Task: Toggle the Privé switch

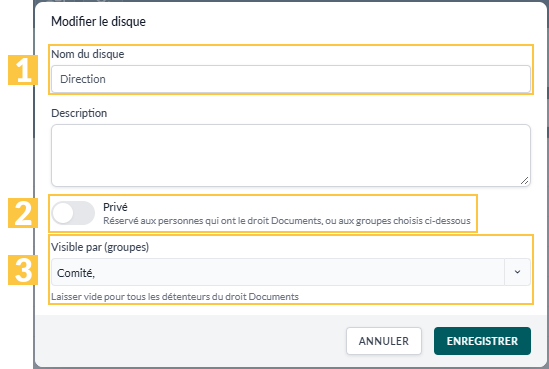Action: [x=73, y=213]
